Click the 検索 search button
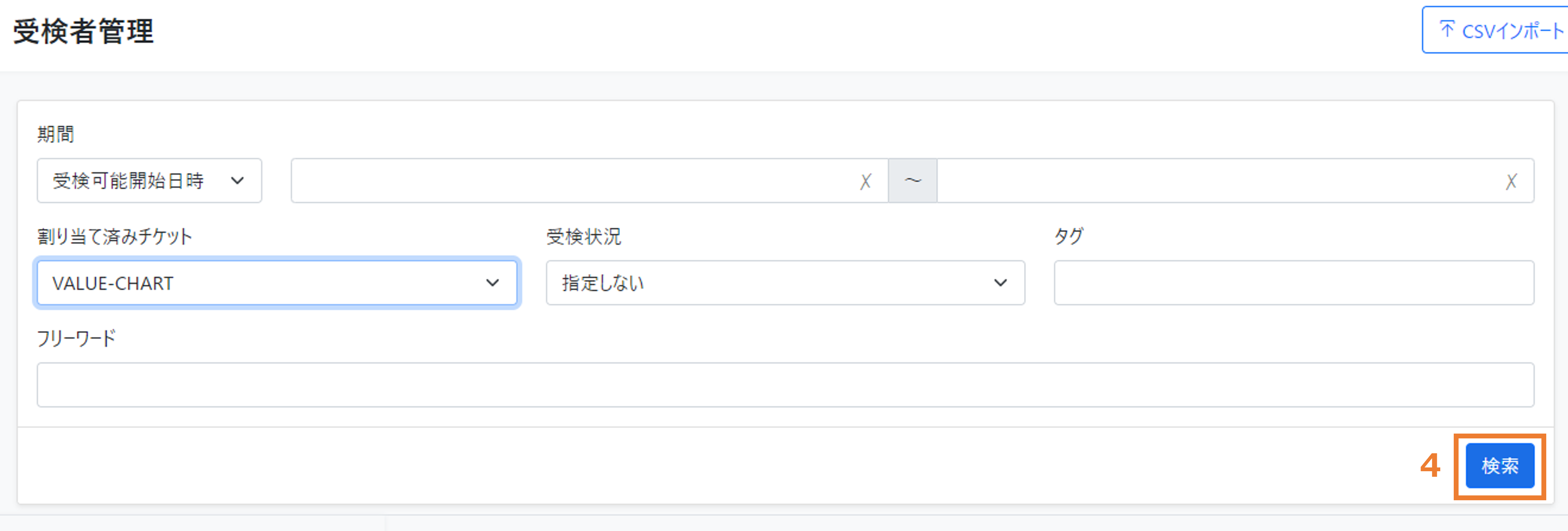 click(1500, 466)
